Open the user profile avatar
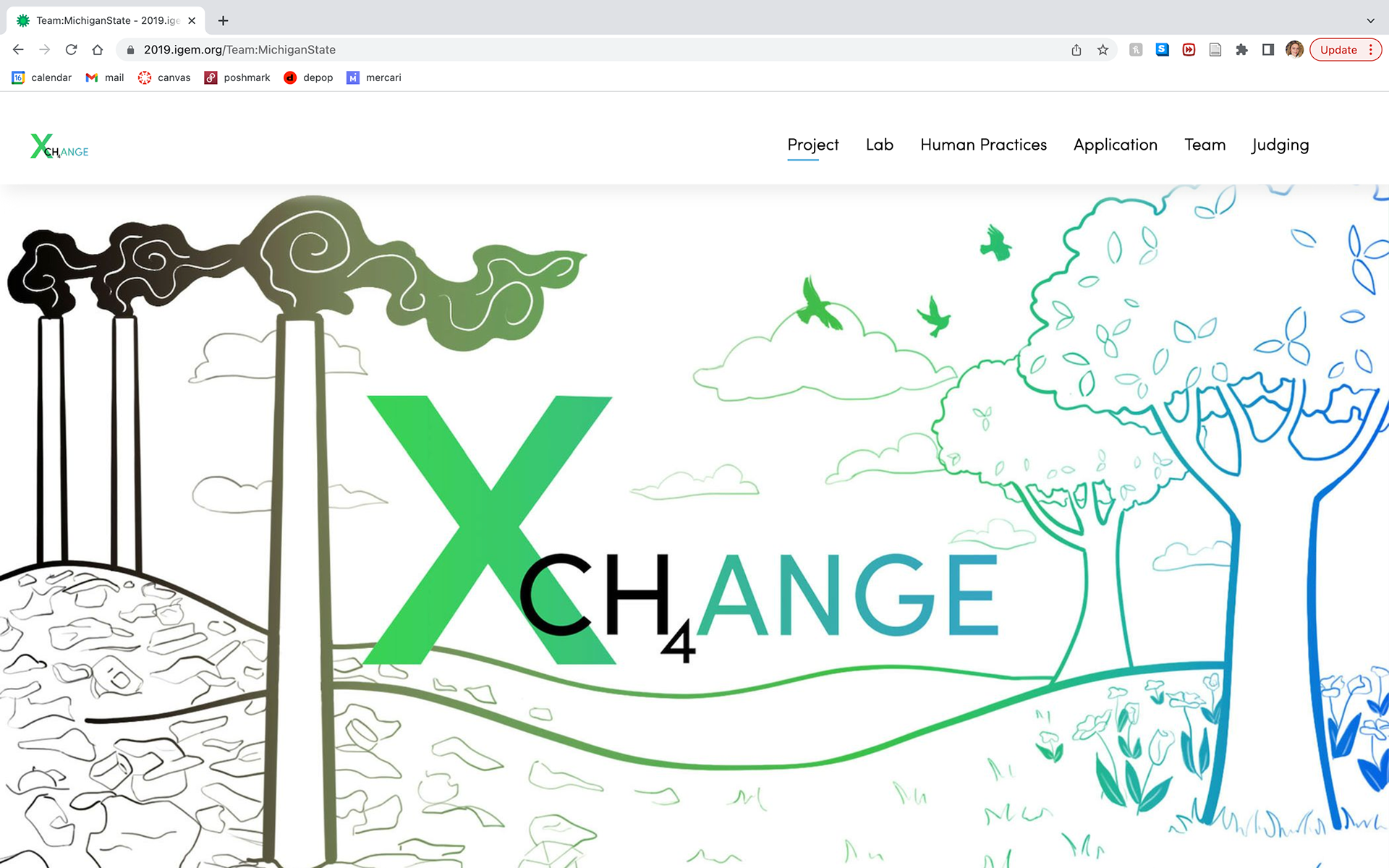The width and height of the screenshot is (1389, 868). [x=1294, y=50]
